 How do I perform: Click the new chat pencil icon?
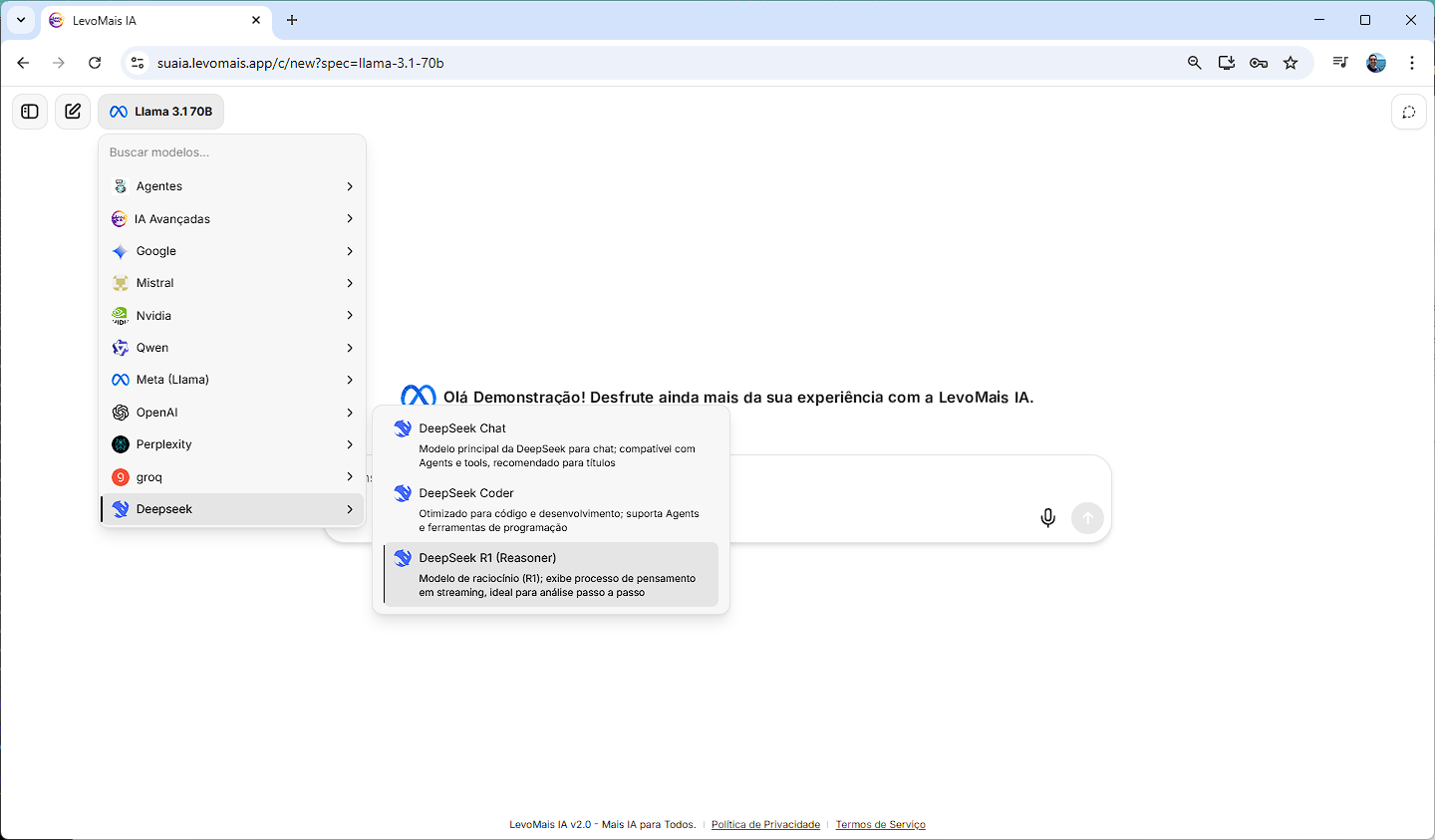(x=73, y=112)
